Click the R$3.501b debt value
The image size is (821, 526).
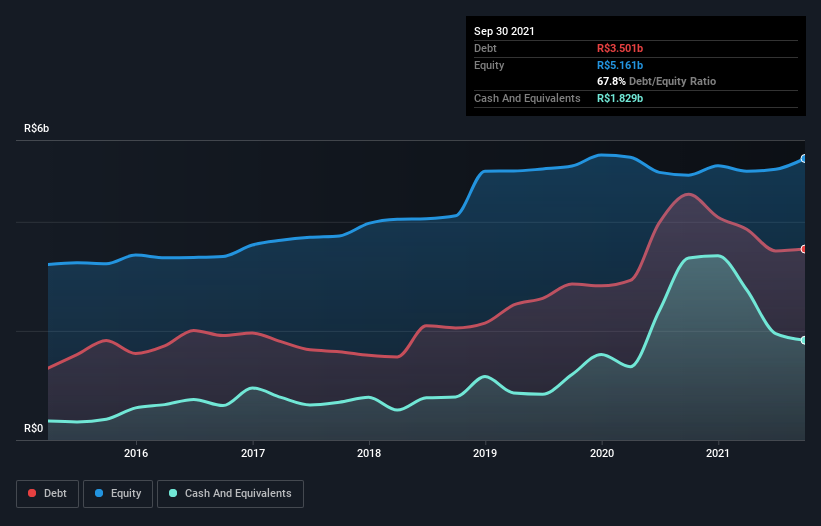click(x=620, y=48)
